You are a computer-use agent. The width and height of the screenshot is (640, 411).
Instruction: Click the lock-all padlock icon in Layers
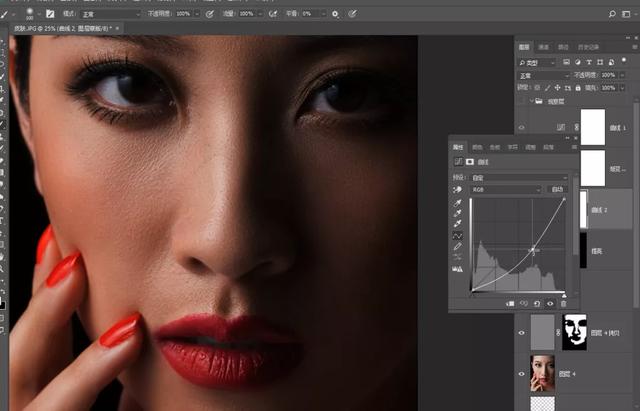[x=578, y=88]
